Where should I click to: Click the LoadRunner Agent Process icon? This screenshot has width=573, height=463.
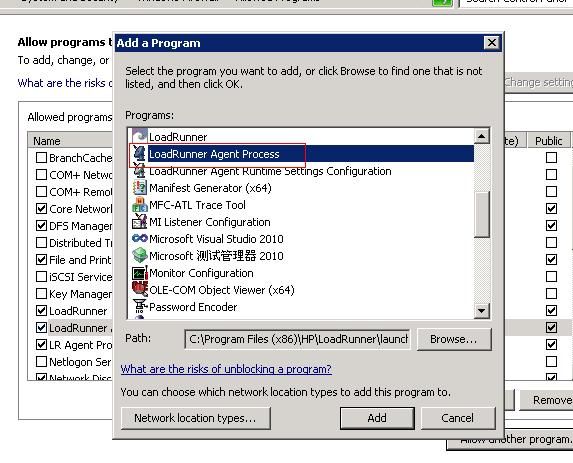tap(139, 154)
